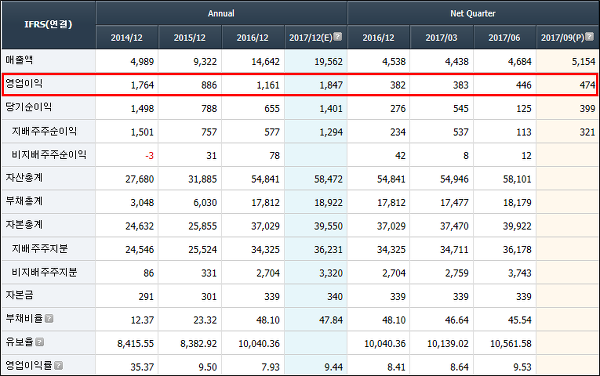
Task: Click 자본금 value 291
Action: click(146, 296)
